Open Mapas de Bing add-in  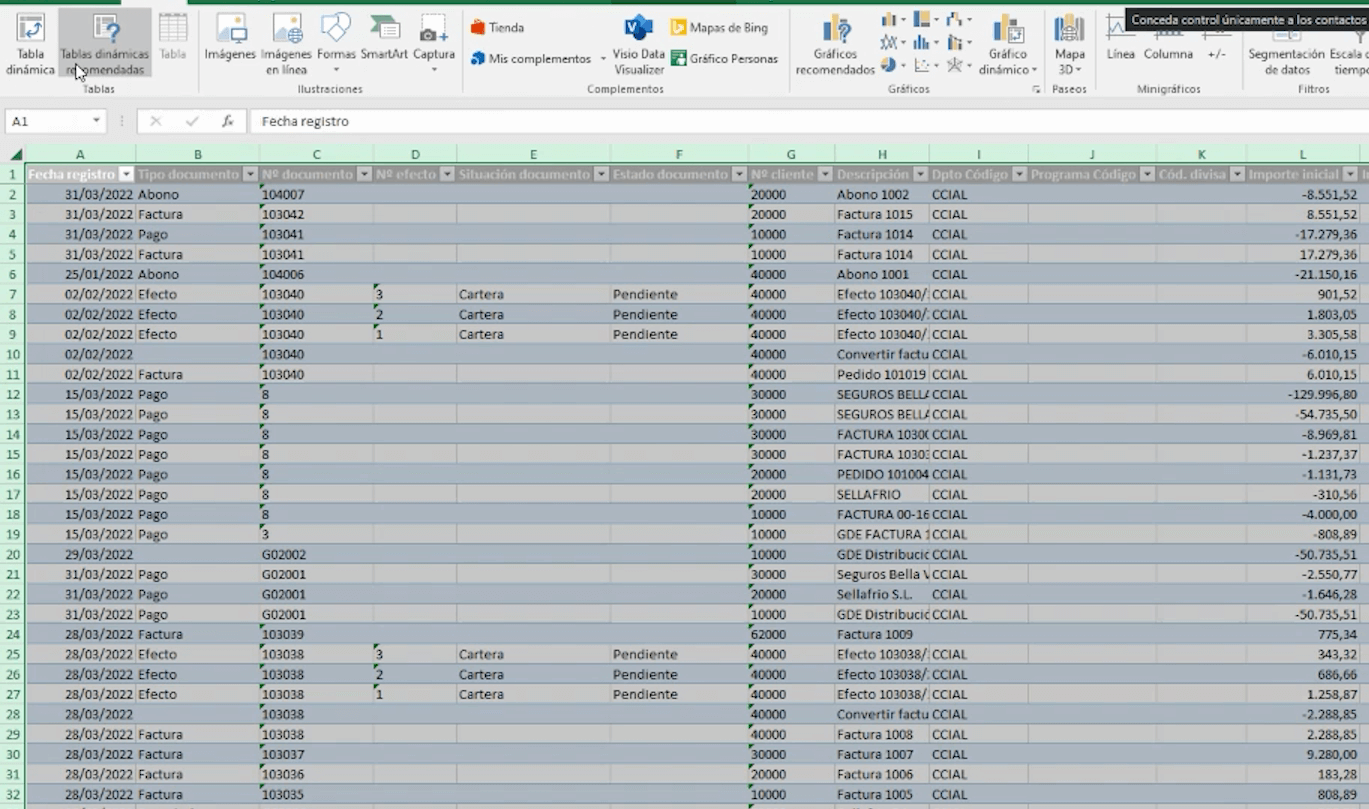pos(719,28)
